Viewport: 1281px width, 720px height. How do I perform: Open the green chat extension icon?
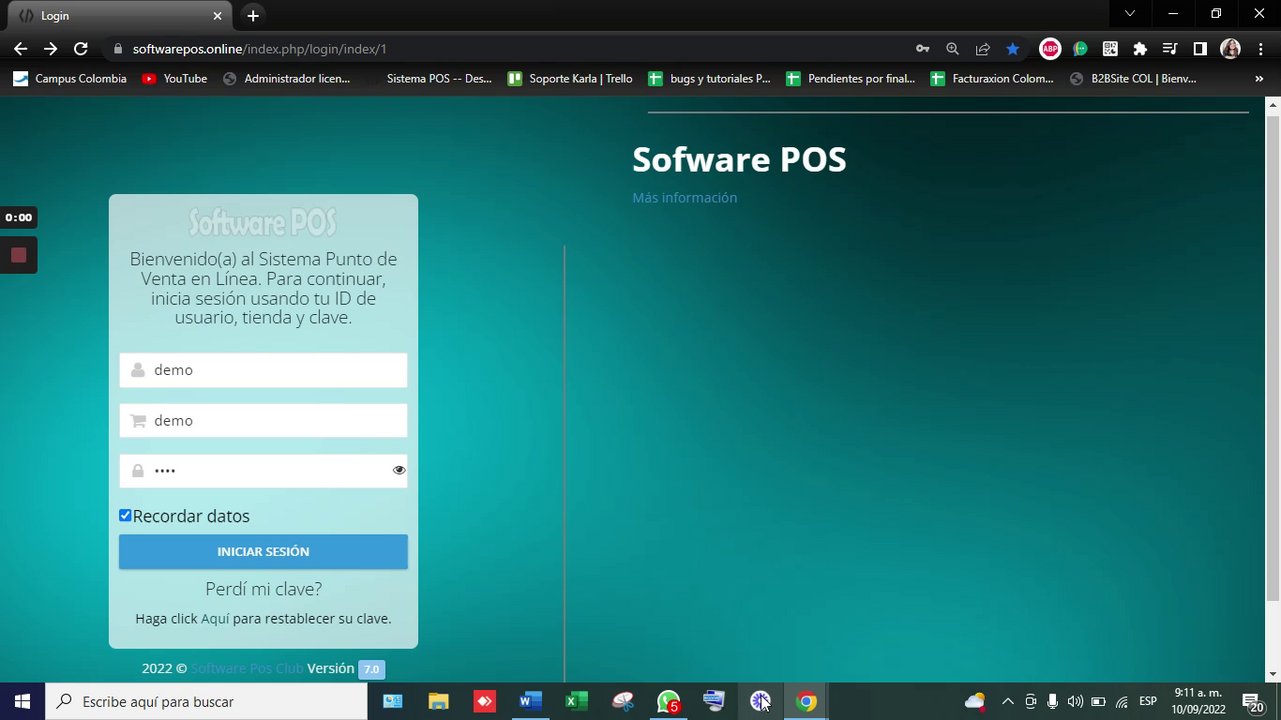coord(1080,48)
